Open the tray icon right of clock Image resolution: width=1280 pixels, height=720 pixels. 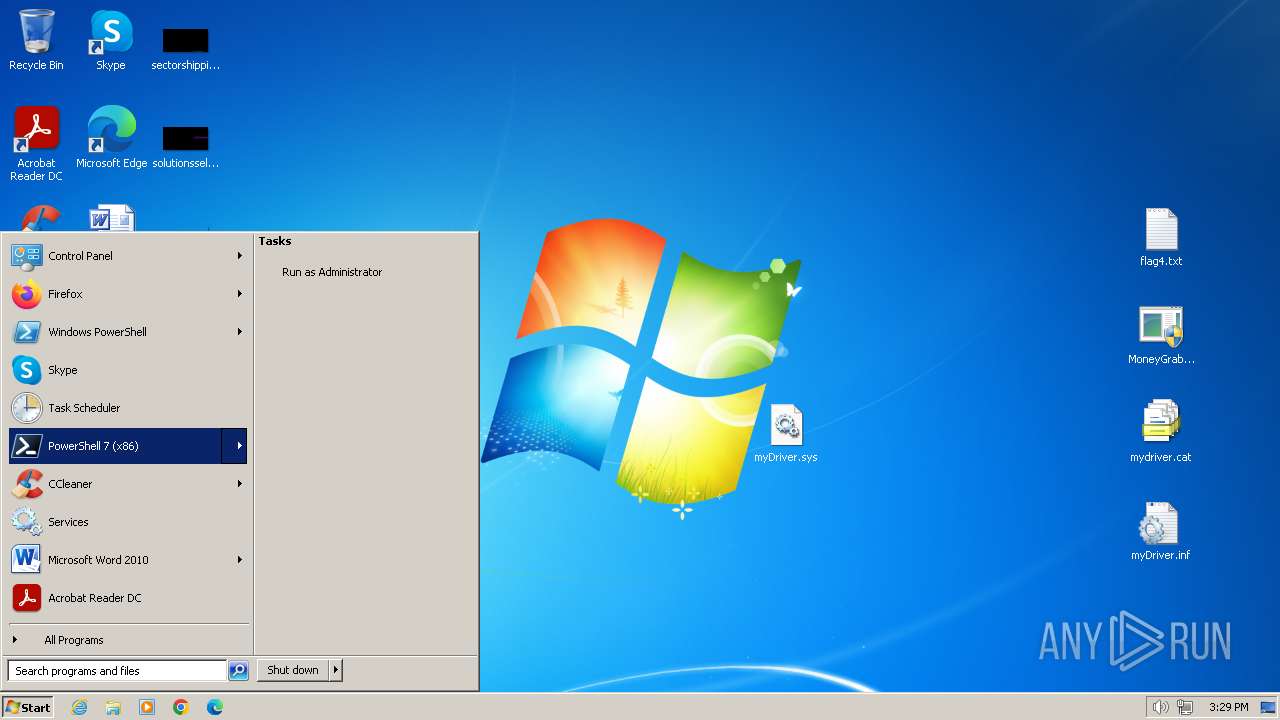tap(1268, 707)
